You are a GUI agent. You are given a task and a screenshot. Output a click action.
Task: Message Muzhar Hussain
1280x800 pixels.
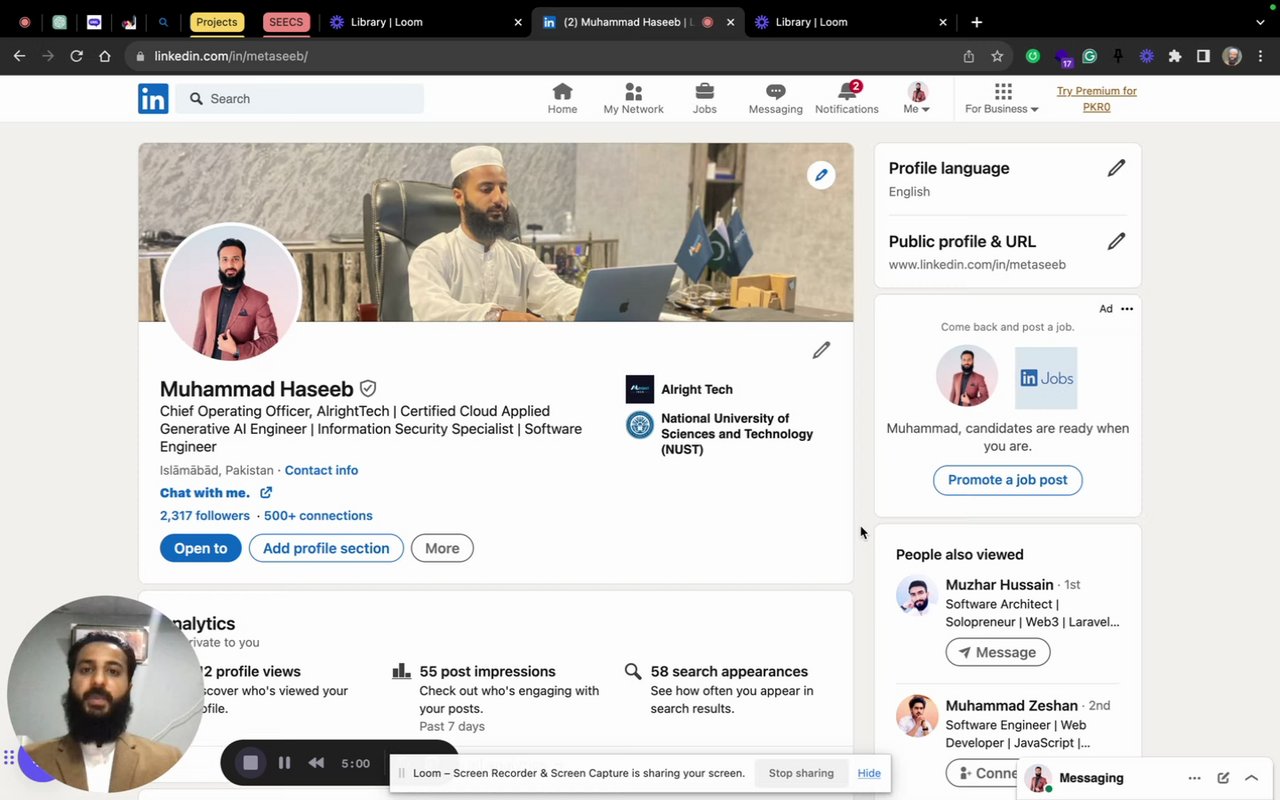[x=998, y=652]
